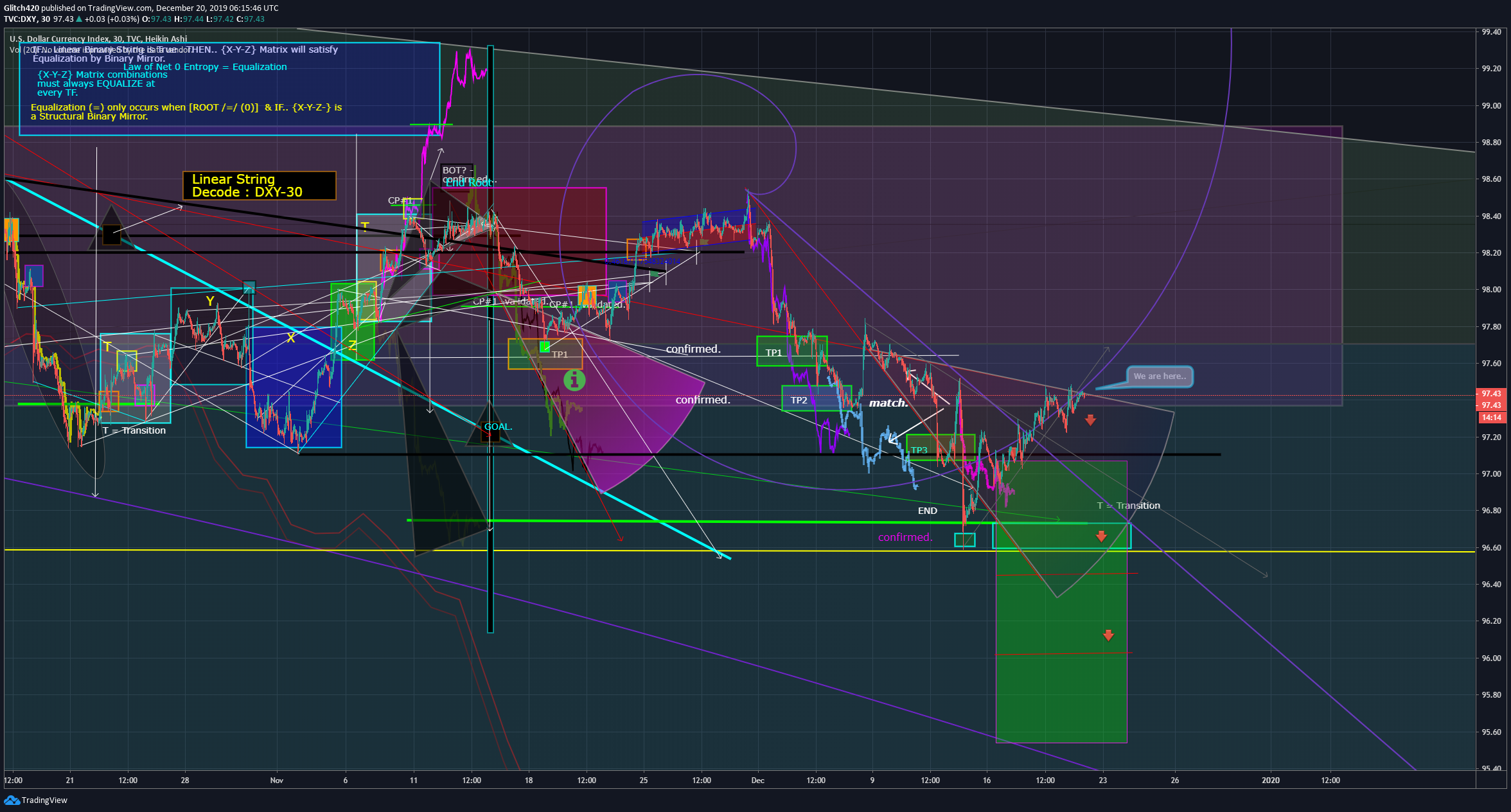The image size is (1511, 812).
Task: Click the white 'confirmed.' left of TP2
Action: point(703,400)
